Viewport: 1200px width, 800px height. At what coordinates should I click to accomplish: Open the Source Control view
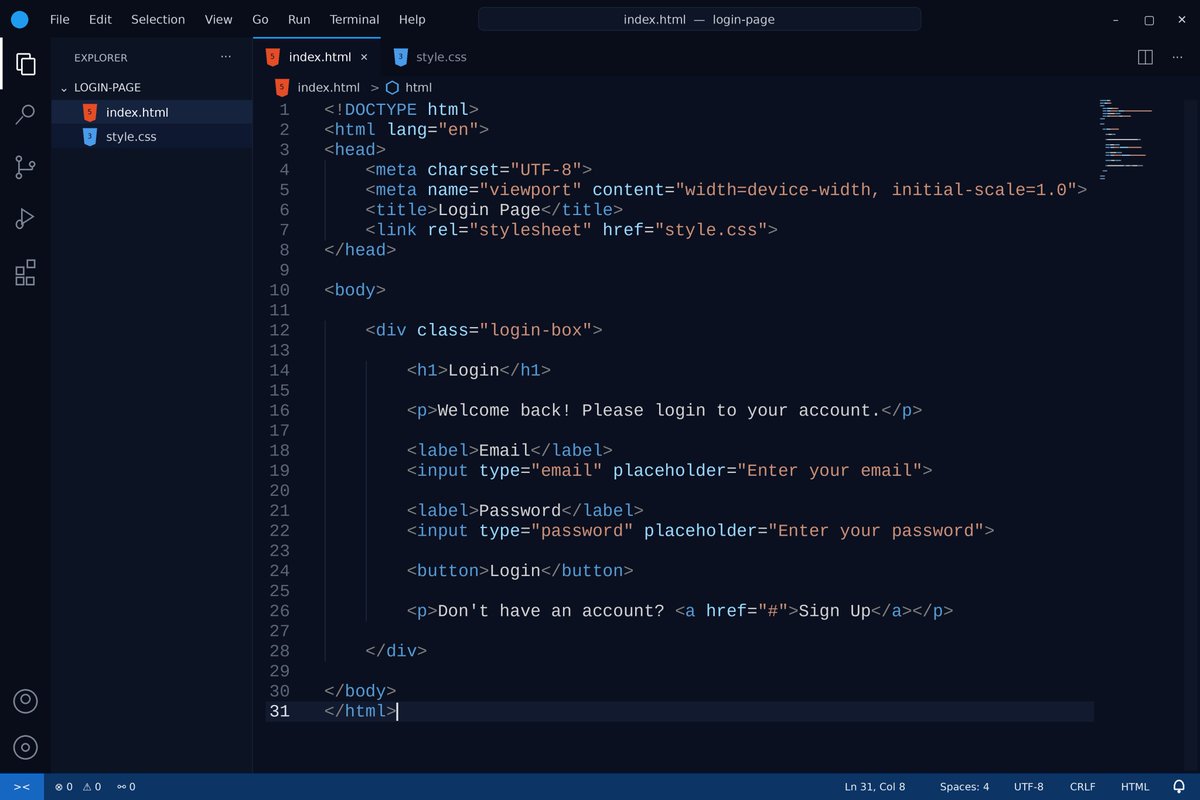point(25,167)
